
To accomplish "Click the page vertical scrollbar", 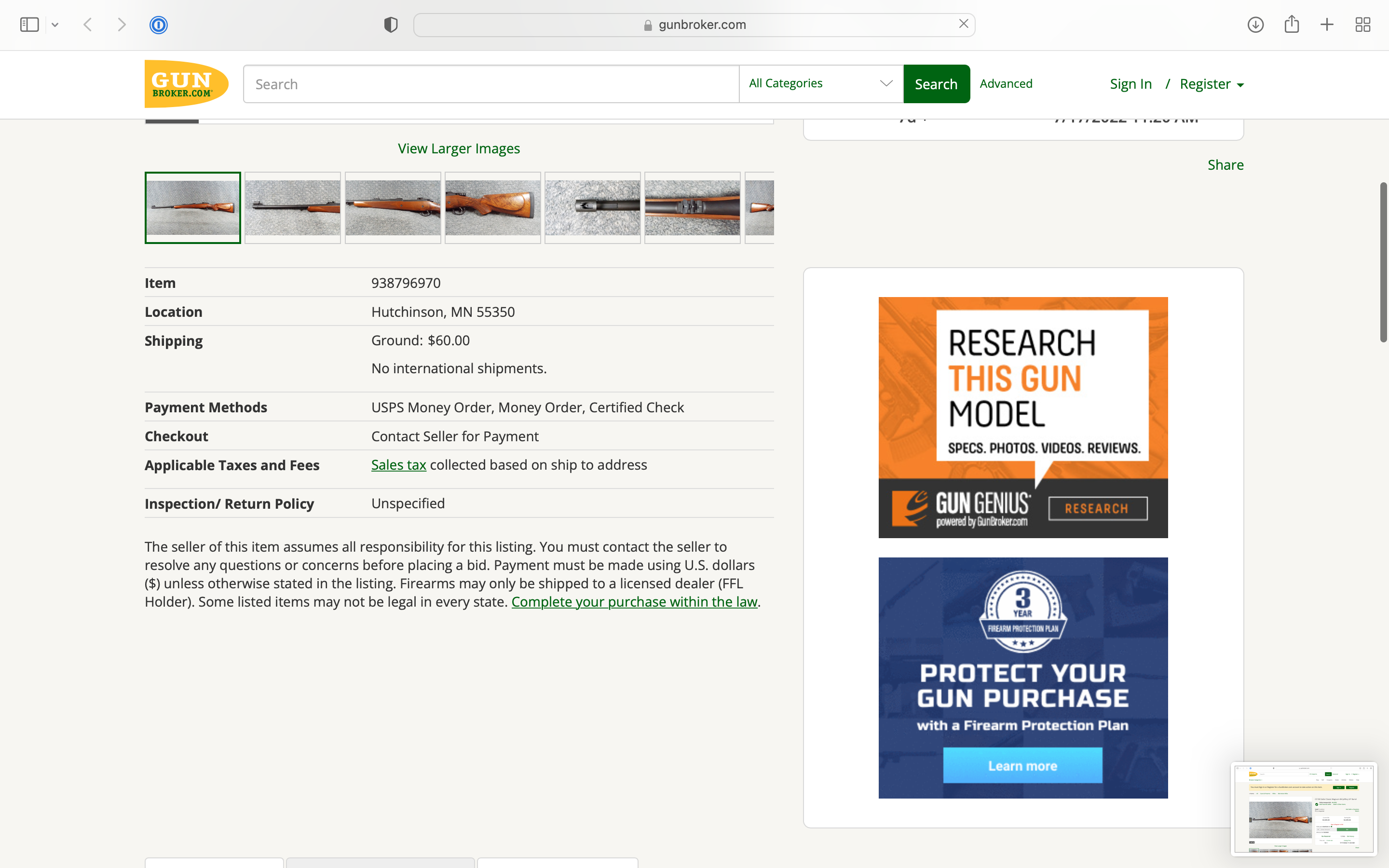I will click(1383, 262).
